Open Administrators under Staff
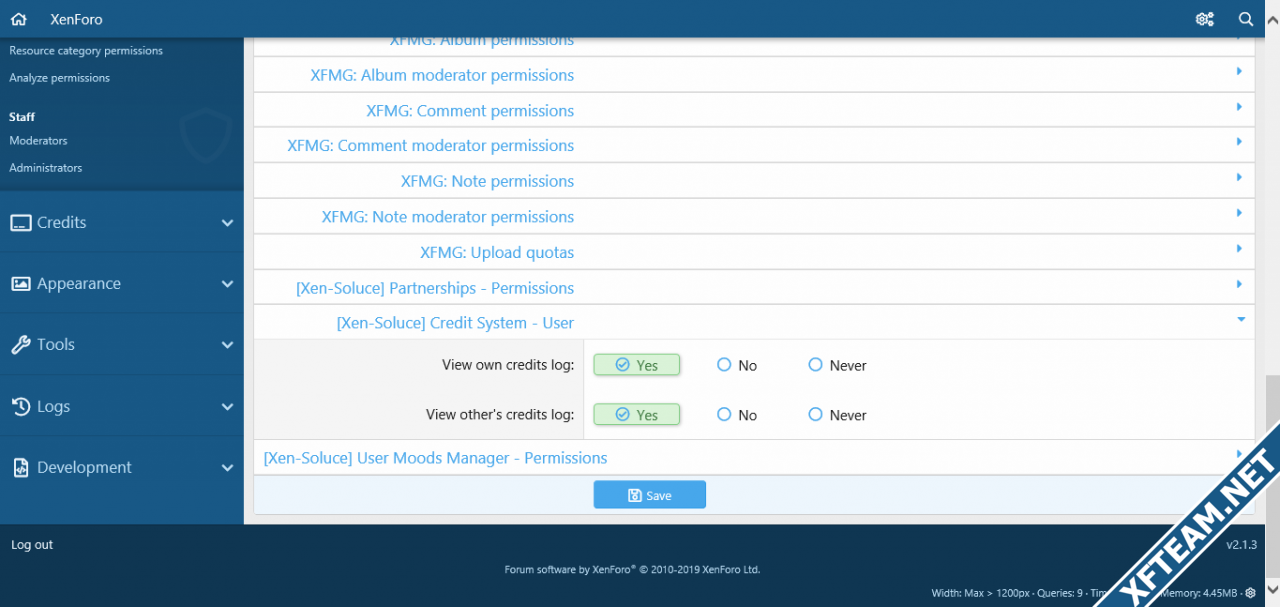 coord(46,168)
